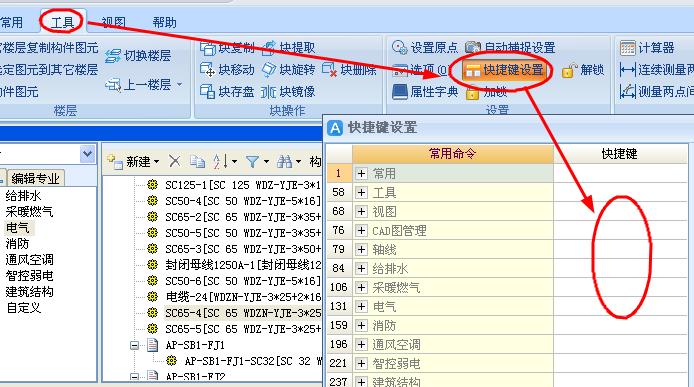Image resolution: width=694 pixels, height=387 pixels.
Task: Select the 连续测量 tool
Action: click(x=657, y=70)
